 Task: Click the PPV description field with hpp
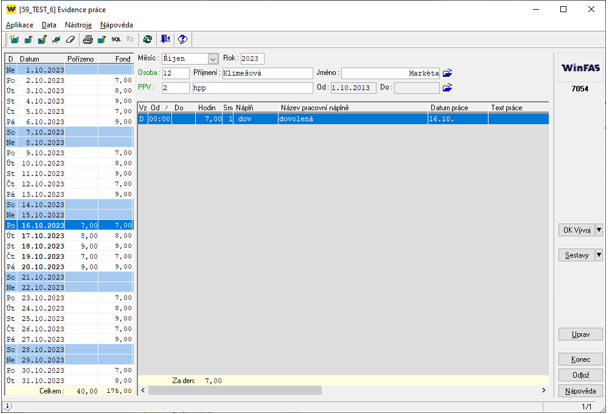click(x=252, y=88)
